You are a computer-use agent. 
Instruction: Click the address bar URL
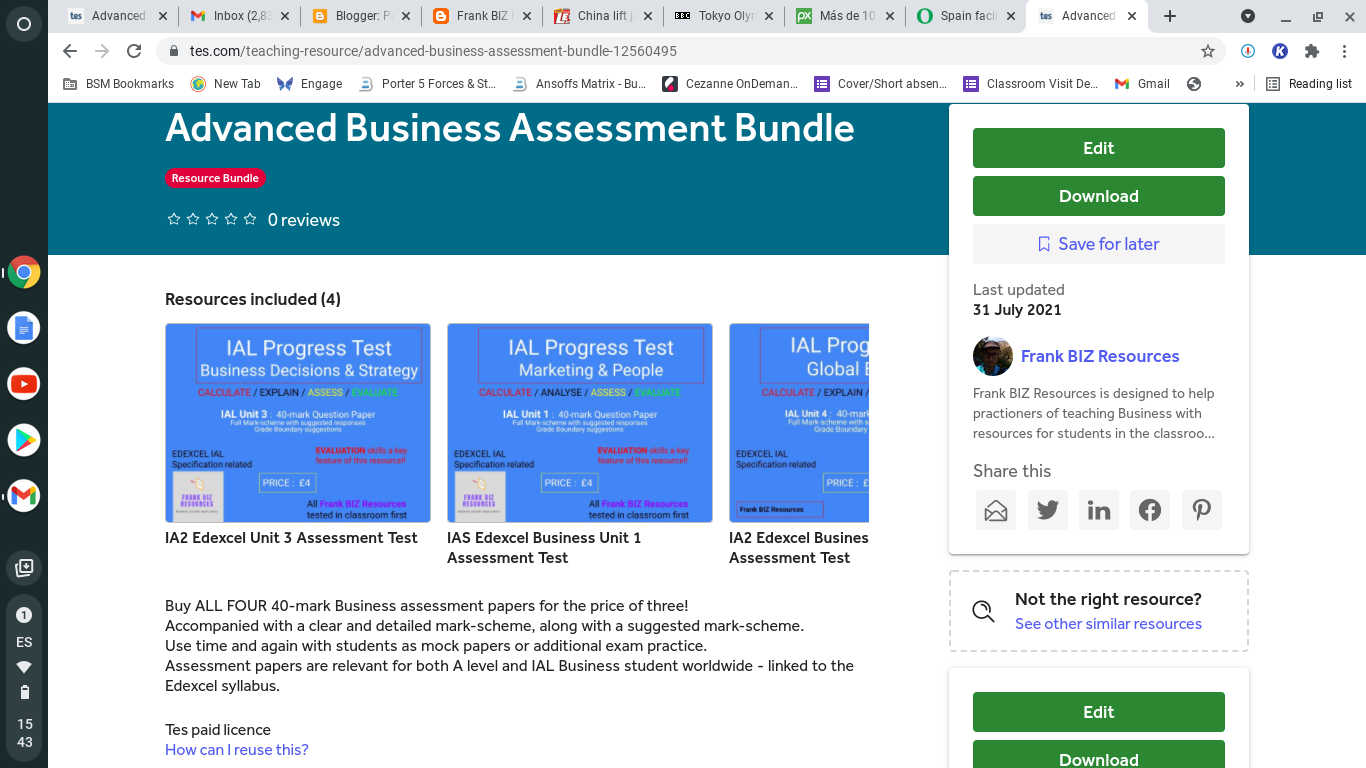pos(433,51)
